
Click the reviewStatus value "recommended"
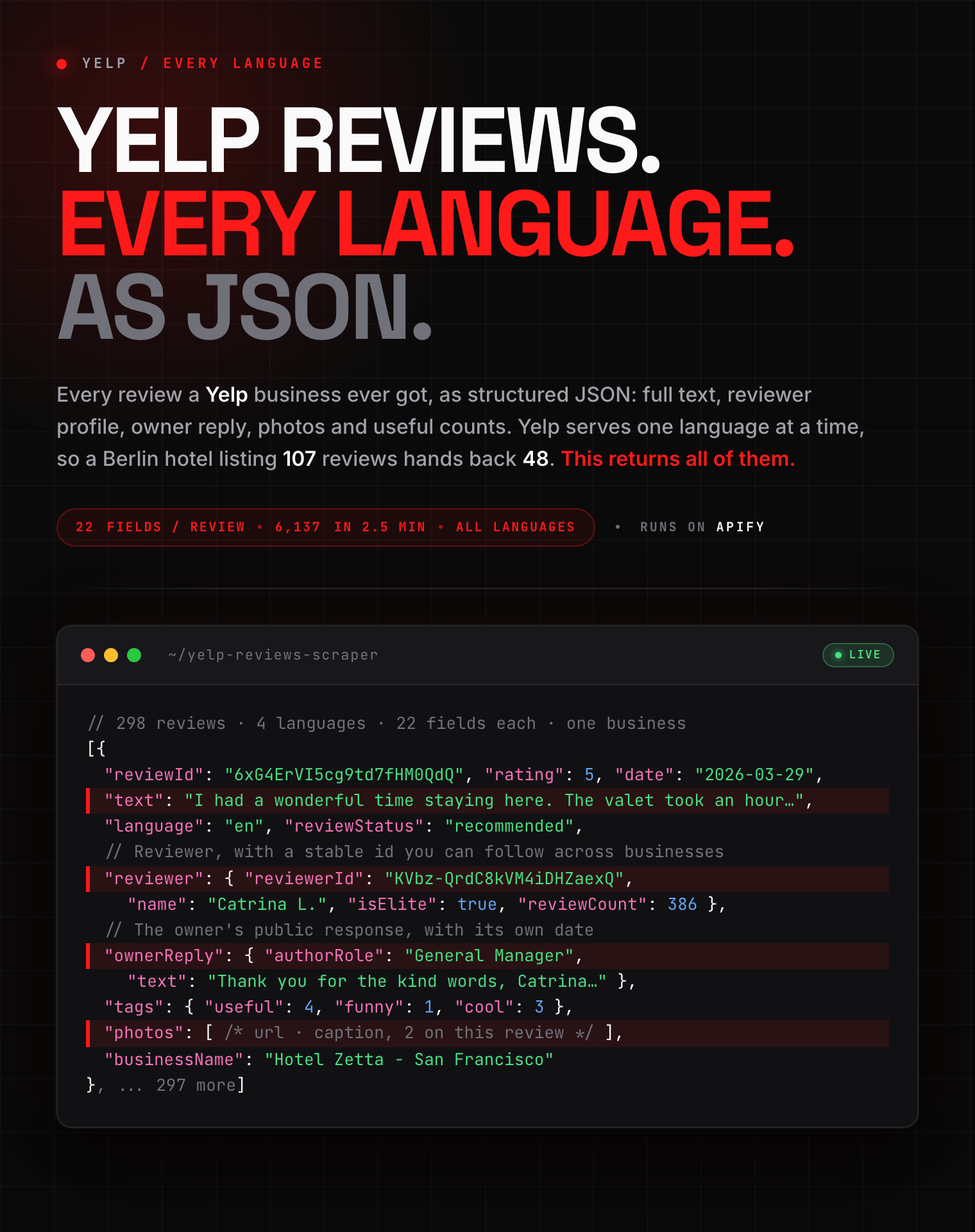(509, 826)
